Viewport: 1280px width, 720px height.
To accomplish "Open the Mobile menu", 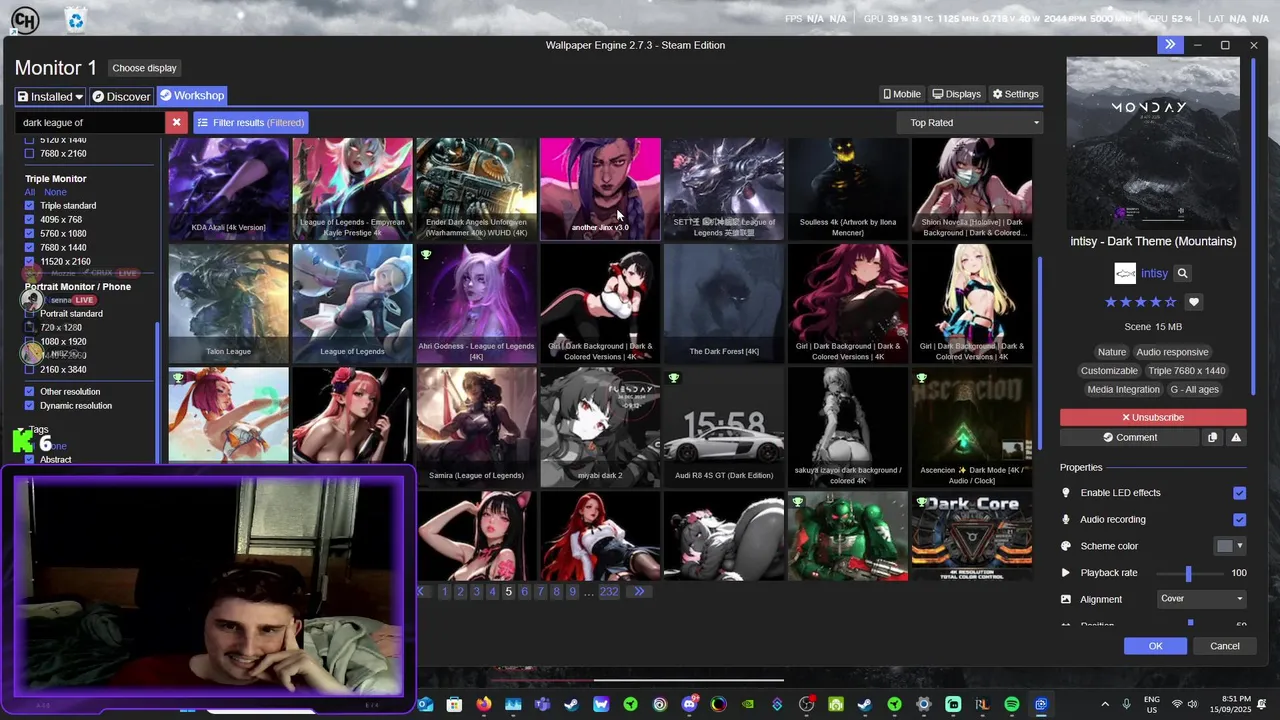I will [901, 94].
